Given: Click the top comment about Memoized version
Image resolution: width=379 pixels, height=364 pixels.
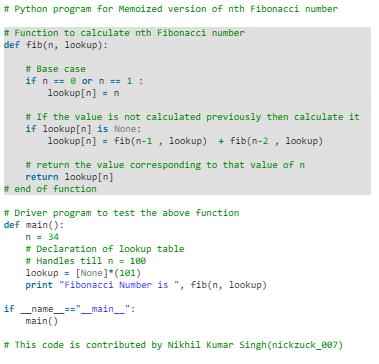Looking at the screenshot, I should click(171, 9).
